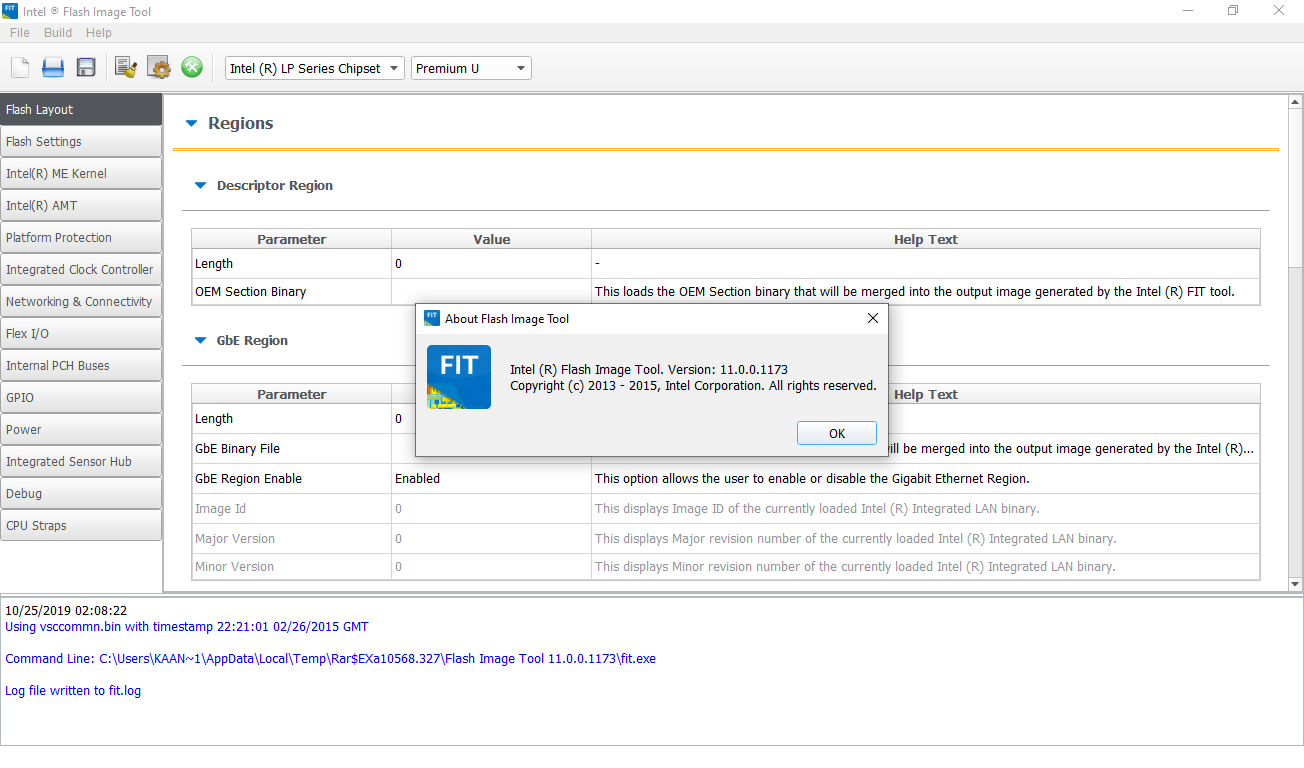This screenshot has height=768, width=1304.
Task: Click the scrollbar up arrow in Regions panel
Action: [x=1295, y=102]
